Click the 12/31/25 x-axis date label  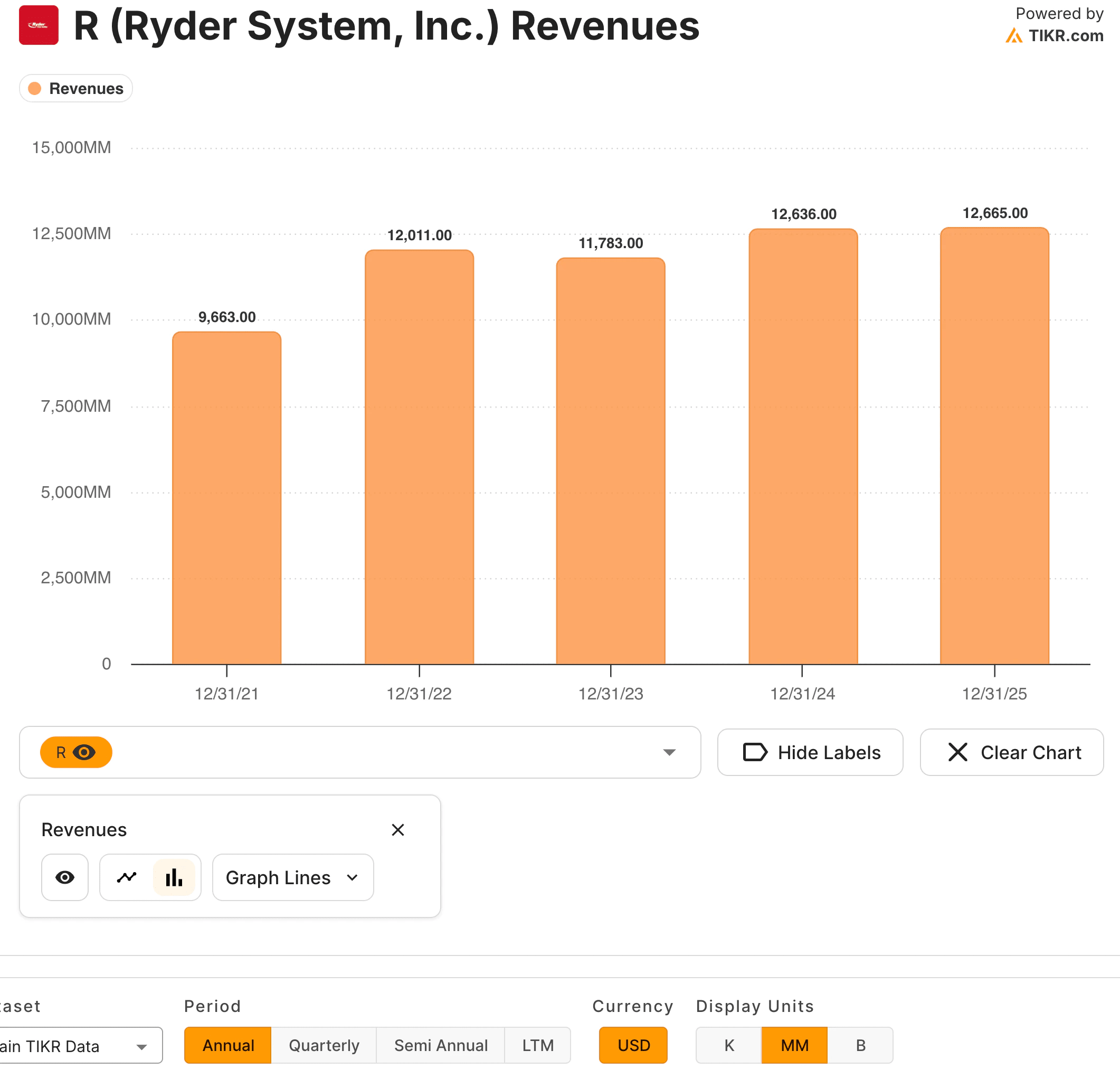[x=995, y=694]
